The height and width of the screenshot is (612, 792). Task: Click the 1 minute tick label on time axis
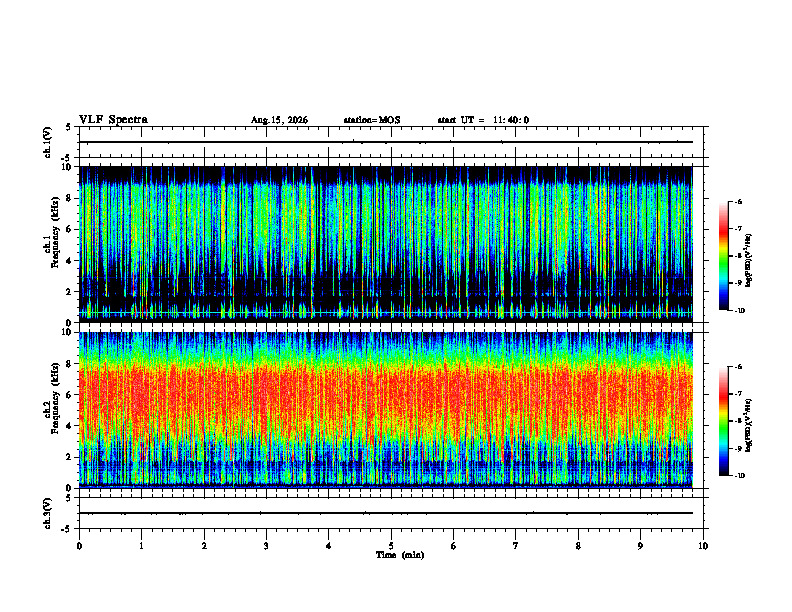click(x=142, y=546)
